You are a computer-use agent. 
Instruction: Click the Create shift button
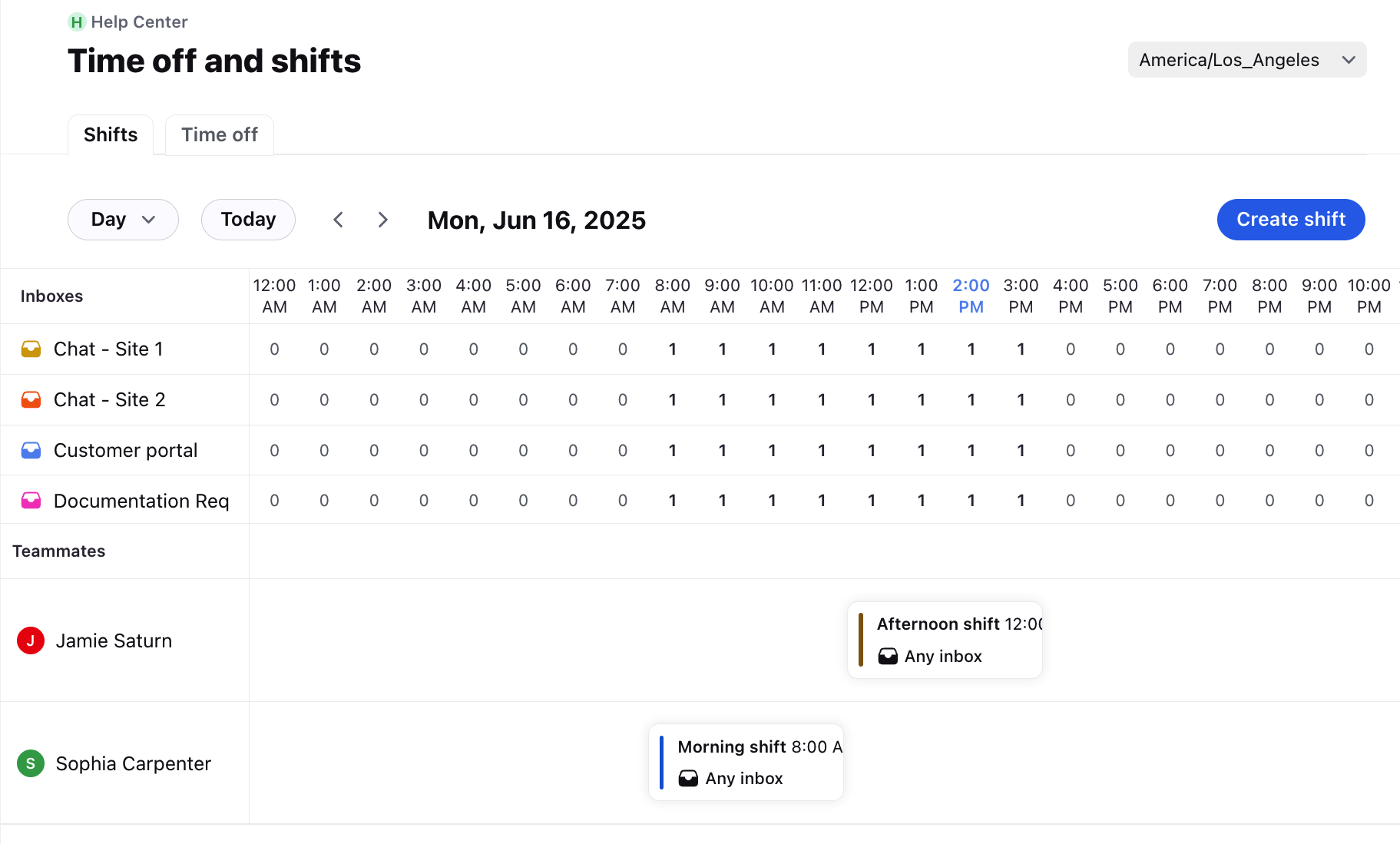click(1290, 220)
